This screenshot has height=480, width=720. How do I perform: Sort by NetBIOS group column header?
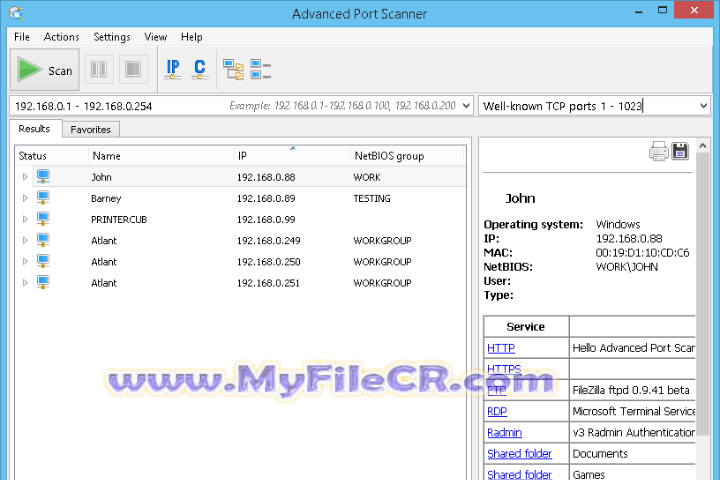pyautogui.click(x=408, y=156)
